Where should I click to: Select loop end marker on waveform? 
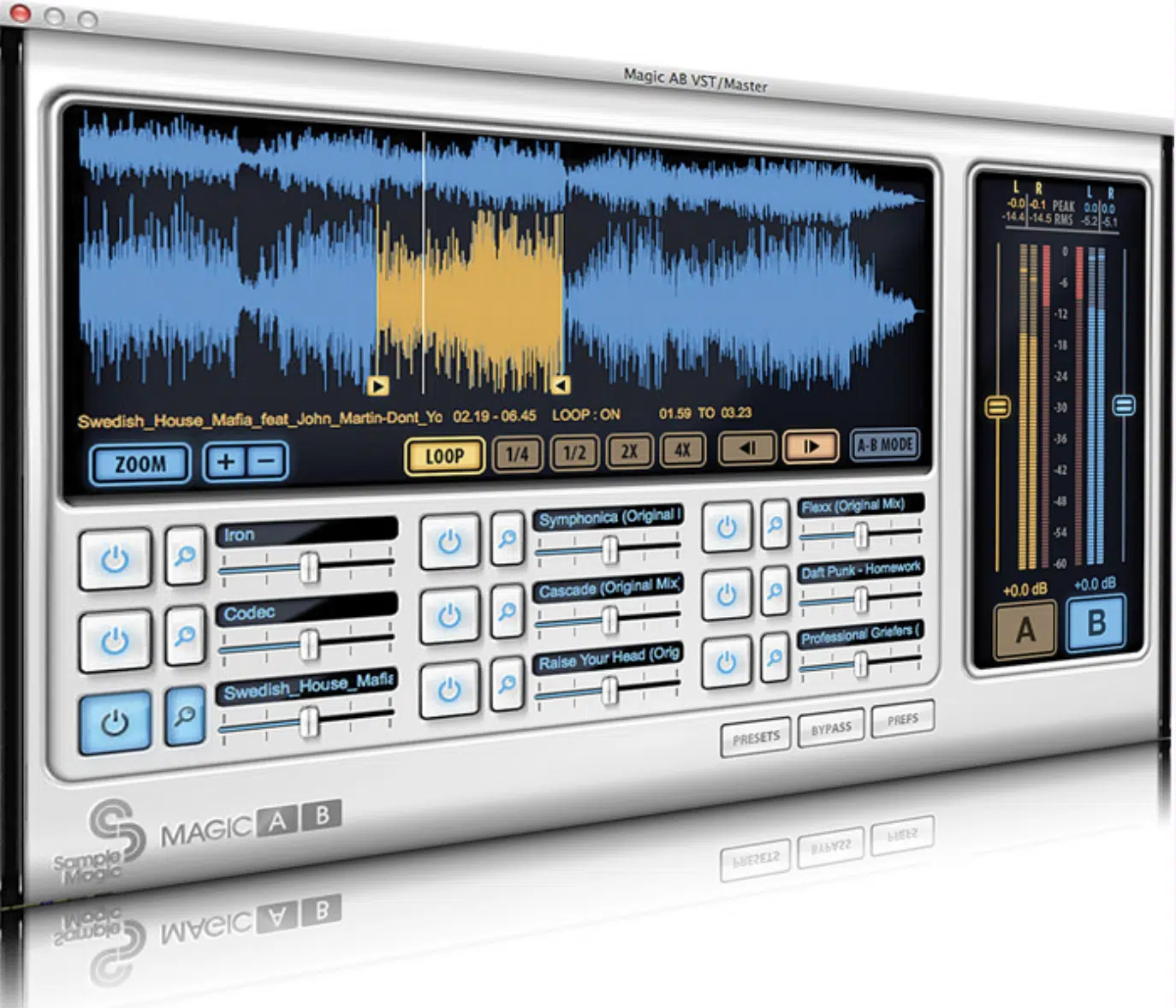click(560, 385)
